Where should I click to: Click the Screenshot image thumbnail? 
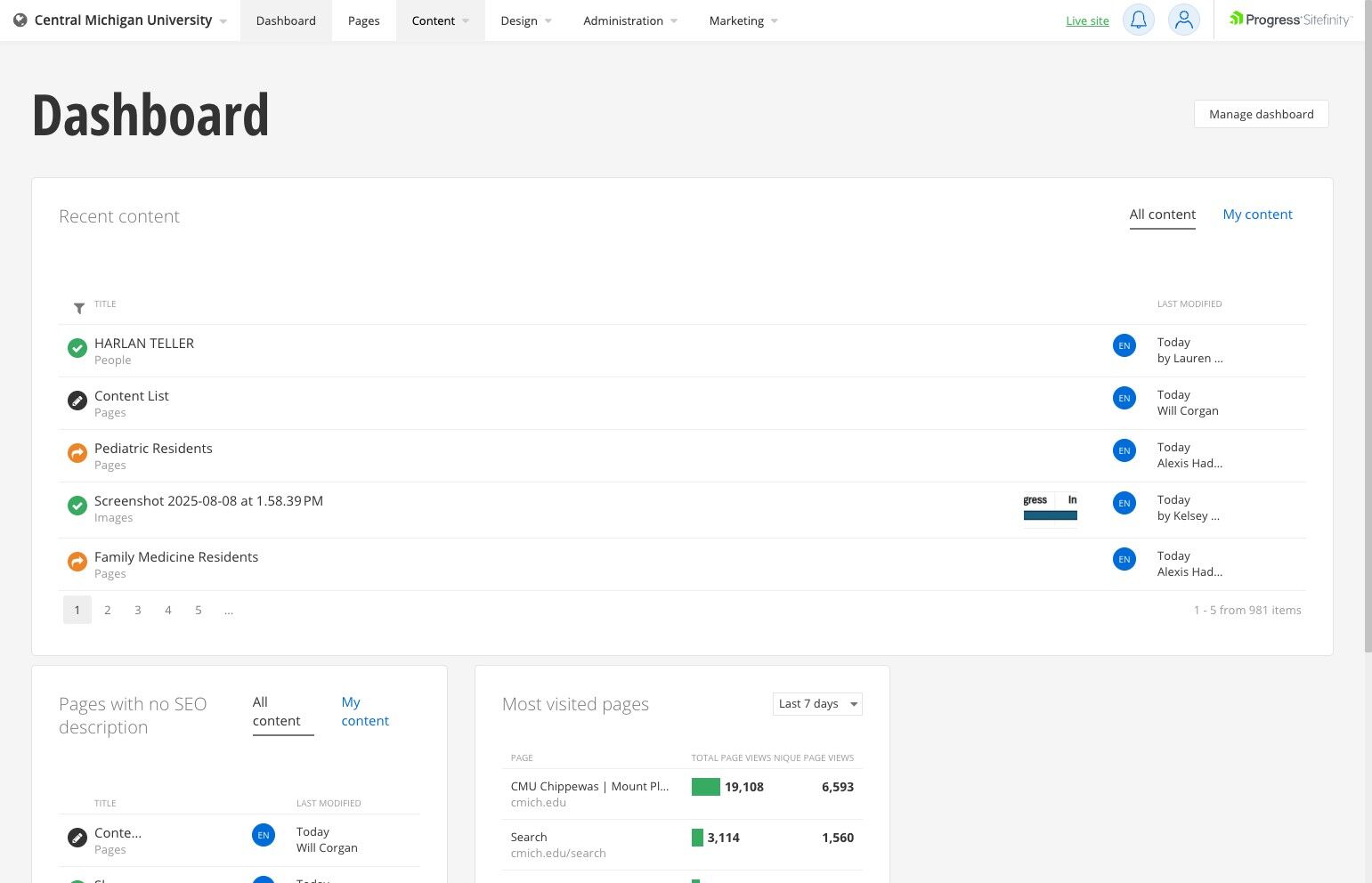coord(1051,510)
